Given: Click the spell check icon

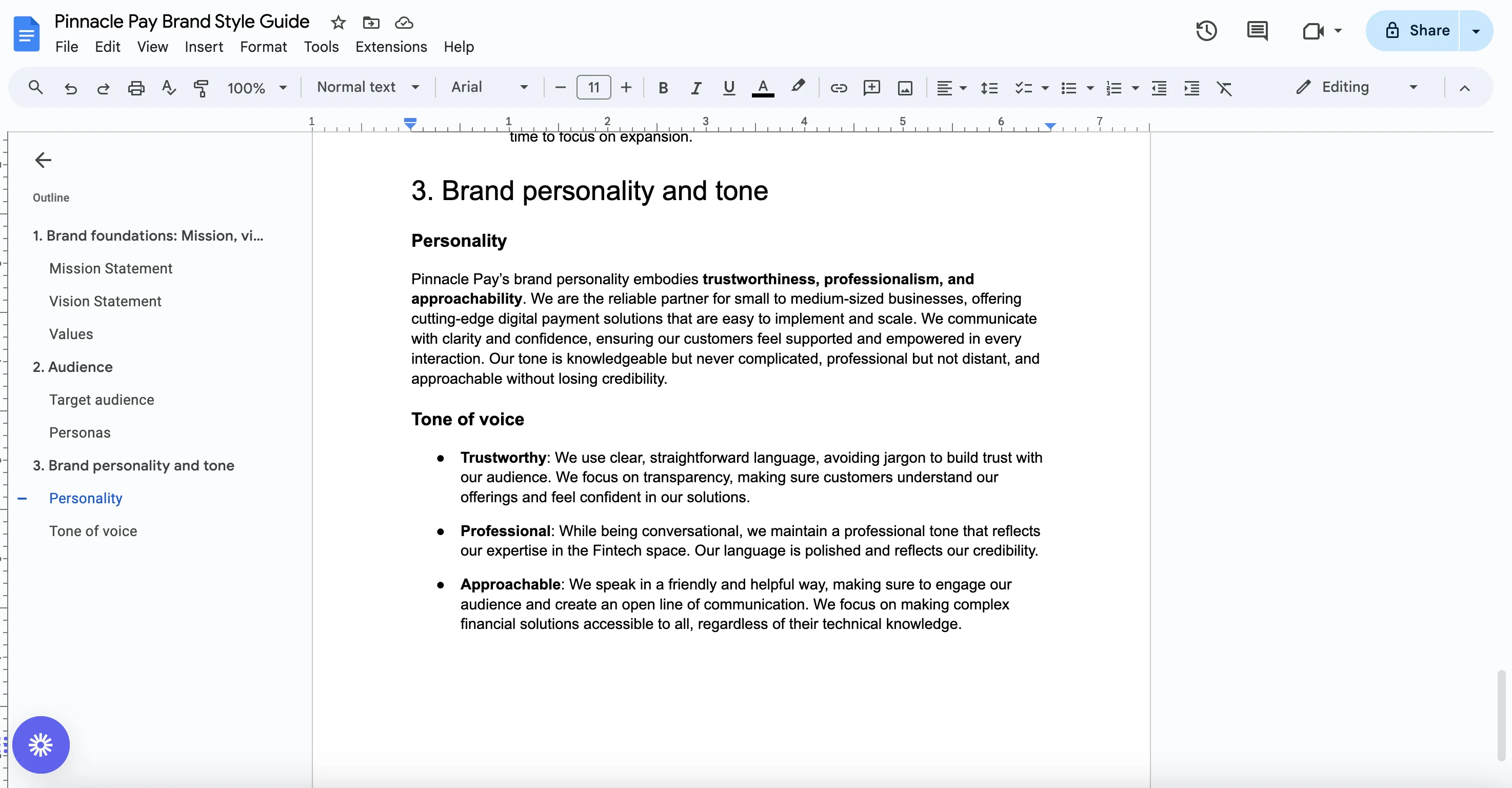Looking at the screenshot, I should 168,88.
